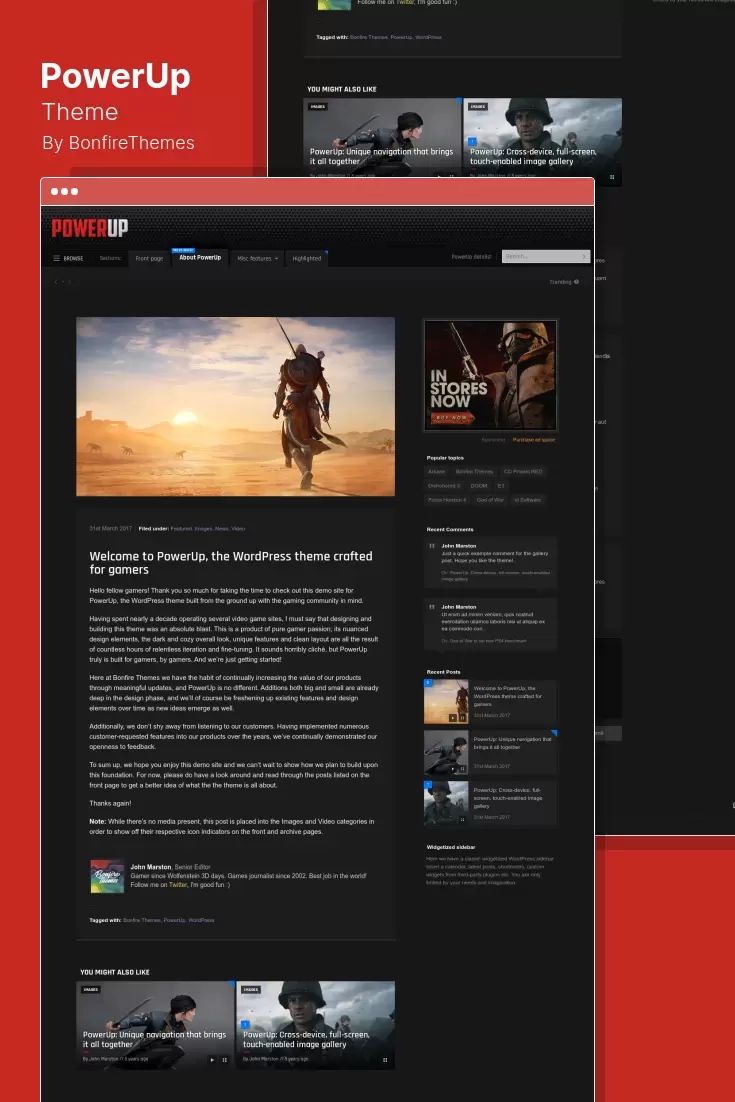Click the 'Recent Comments' sidebar heading
This screenshot has width=735, height=1102.
(x=450, y=529)
